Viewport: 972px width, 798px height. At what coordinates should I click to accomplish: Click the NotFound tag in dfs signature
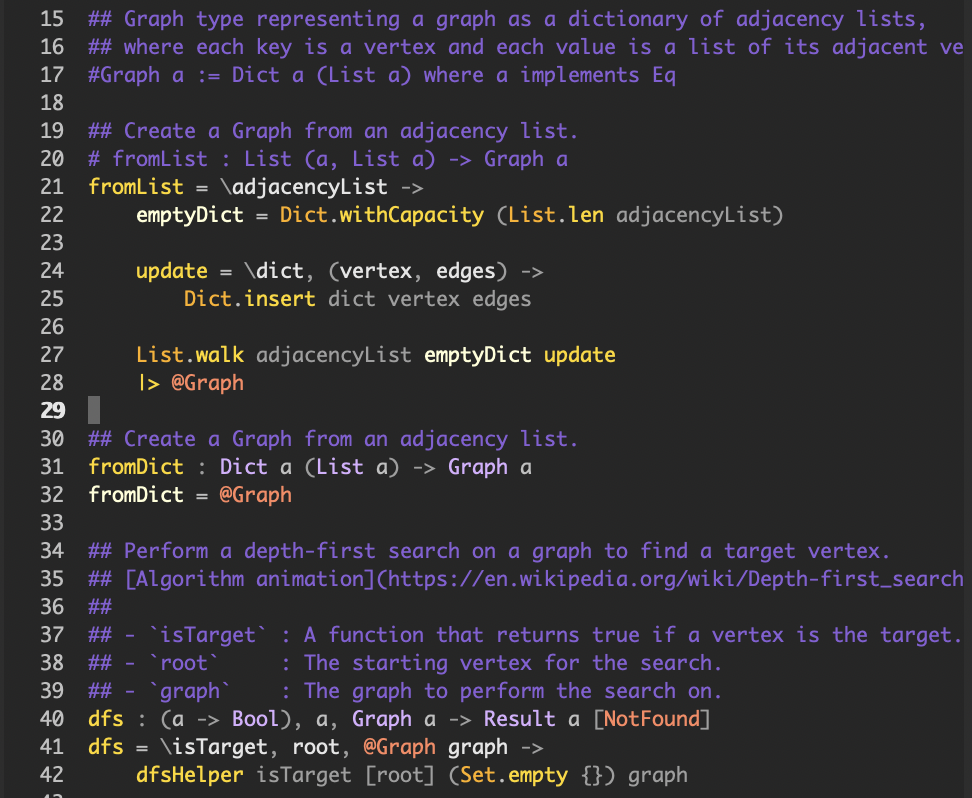tap(652, 719)
